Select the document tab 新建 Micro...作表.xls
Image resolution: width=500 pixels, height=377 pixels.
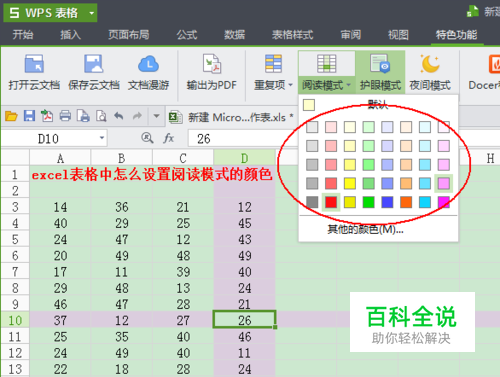(231, 117)
